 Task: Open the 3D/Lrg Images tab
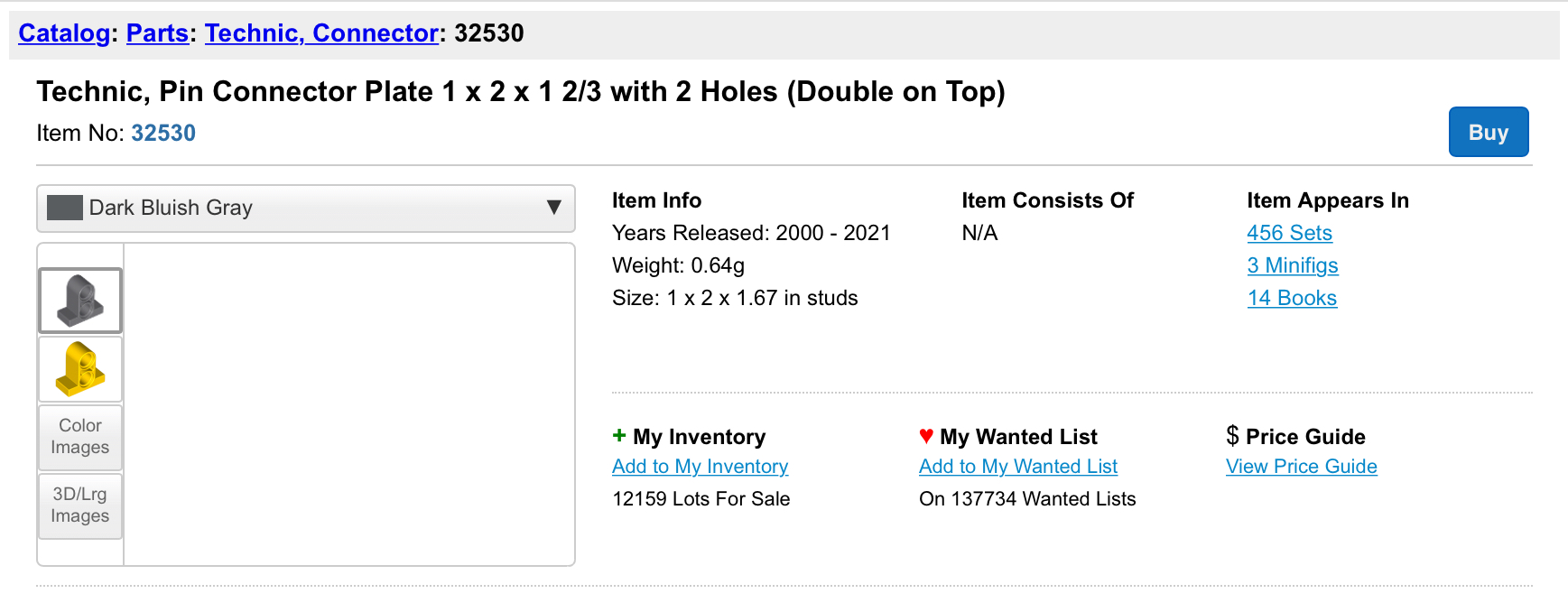[x=80, y=505]
